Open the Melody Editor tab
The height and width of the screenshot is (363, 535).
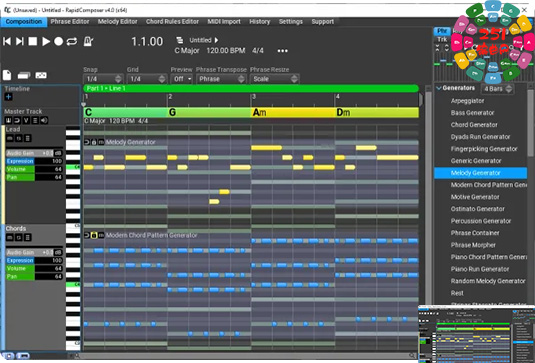pos(117,21)
